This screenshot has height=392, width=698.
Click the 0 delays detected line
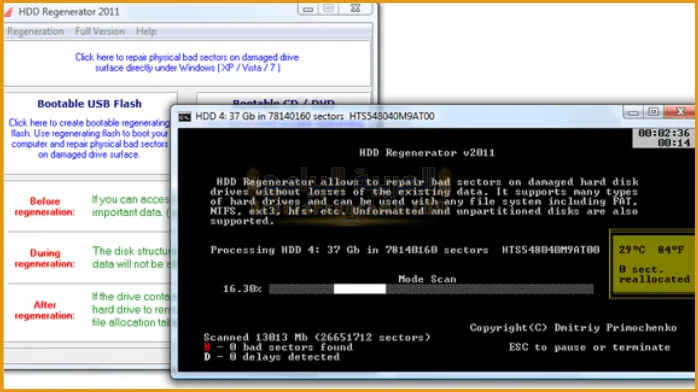coord(272,357)
